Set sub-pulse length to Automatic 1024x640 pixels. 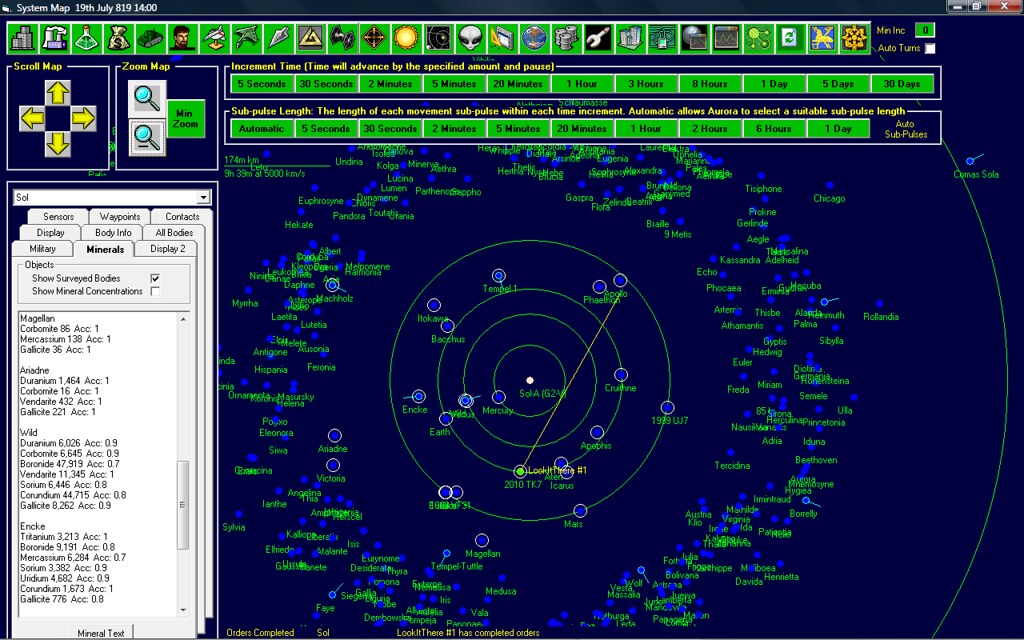[x=262, y=129]
